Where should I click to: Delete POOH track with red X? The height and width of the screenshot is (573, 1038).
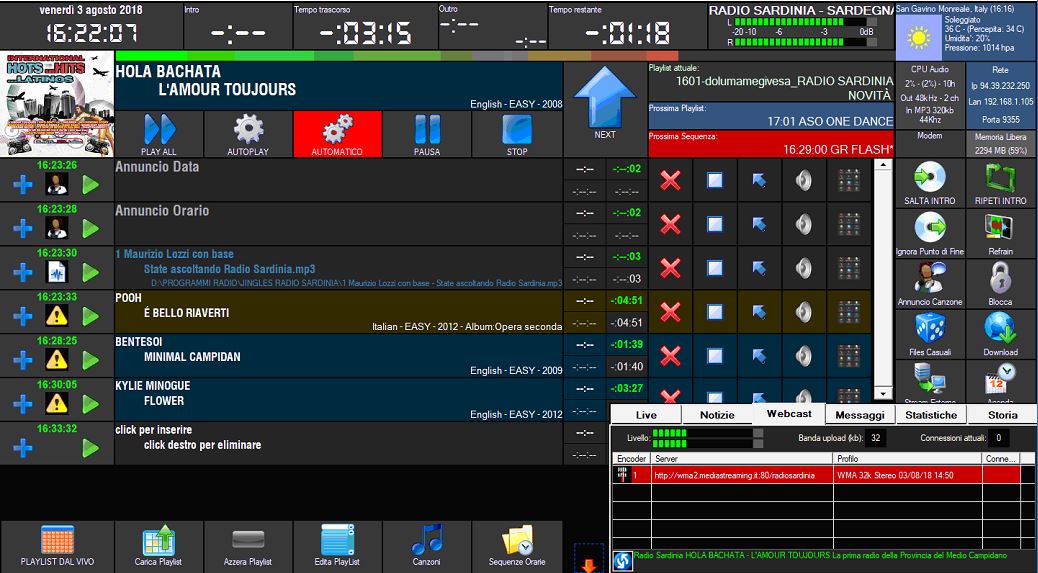pyautogui.click(x=671, y=312)
